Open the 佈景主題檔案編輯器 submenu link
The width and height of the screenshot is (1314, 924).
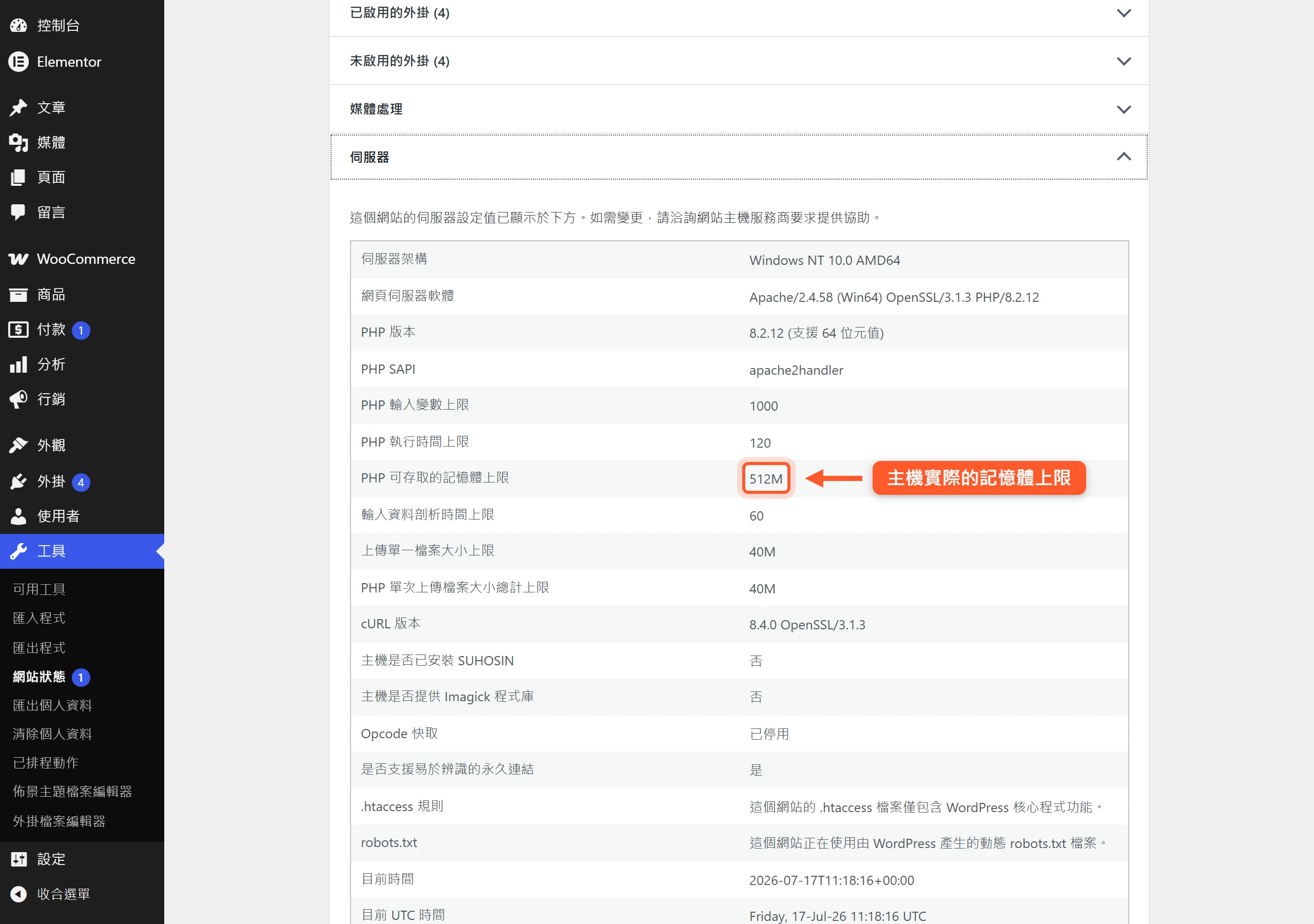(x=72, y=792)
